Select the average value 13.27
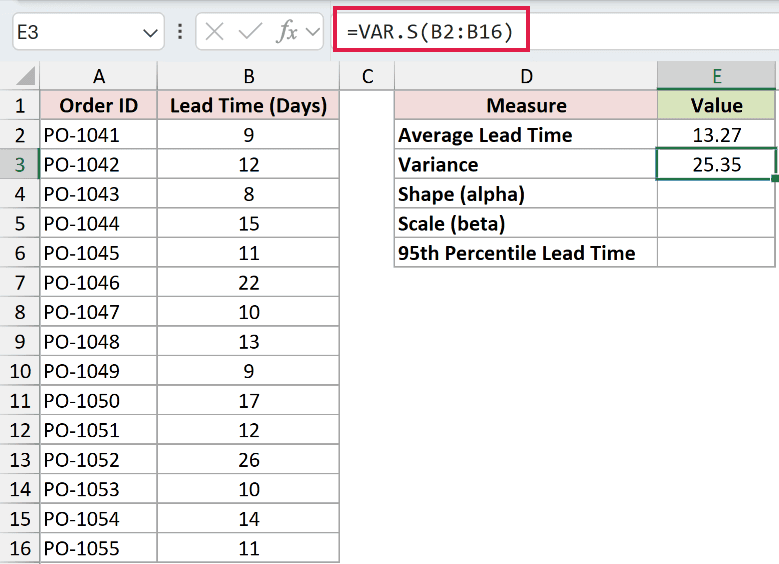The image size is (779, 564). (x=716, y=135)
